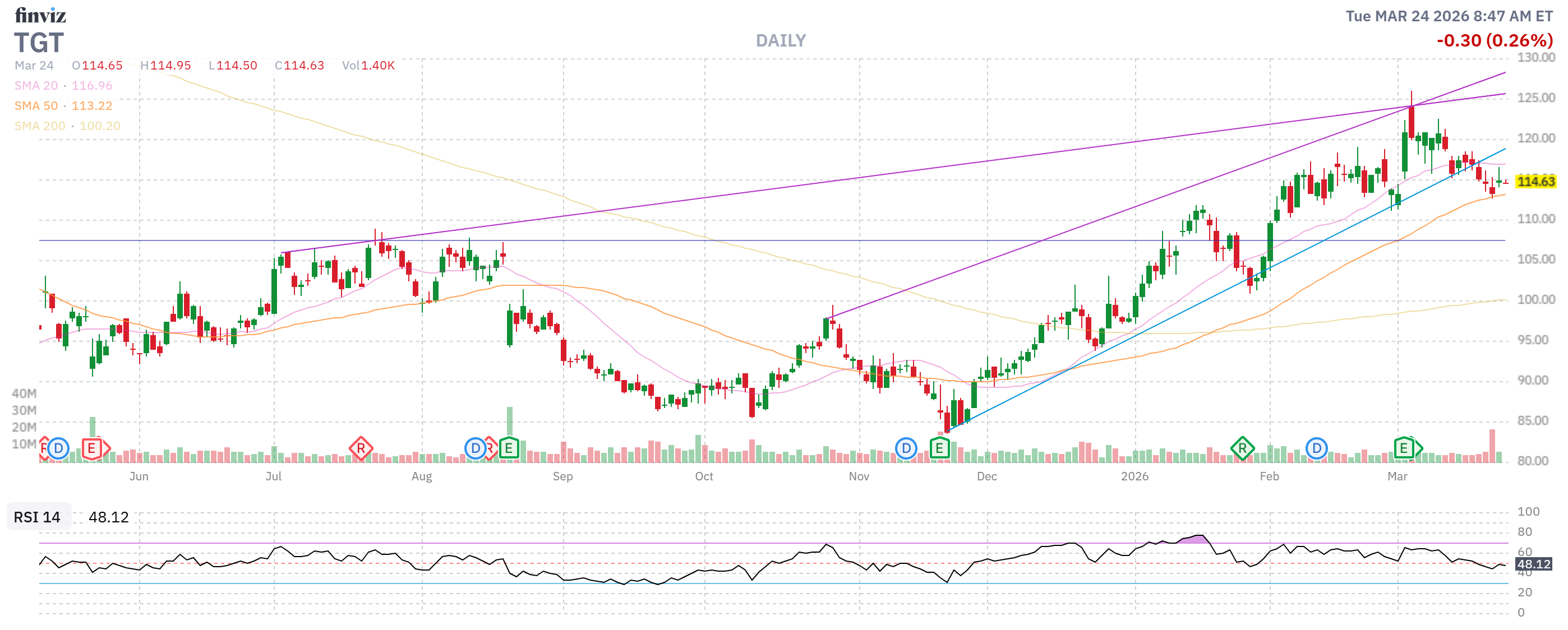Image resolution: width=1568 pixels, height=630 pixels.
Task: Click the green R diamond marker near February
Action: 1242,449
